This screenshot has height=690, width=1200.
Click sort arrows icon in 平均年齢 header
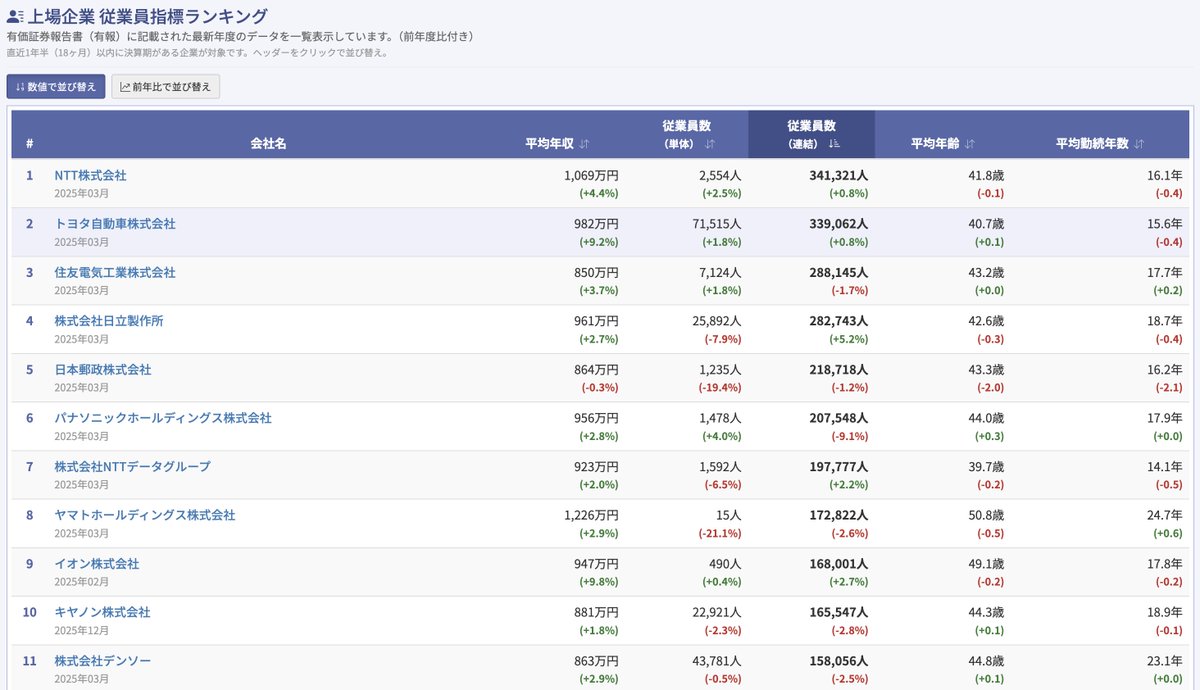point(969,144)
